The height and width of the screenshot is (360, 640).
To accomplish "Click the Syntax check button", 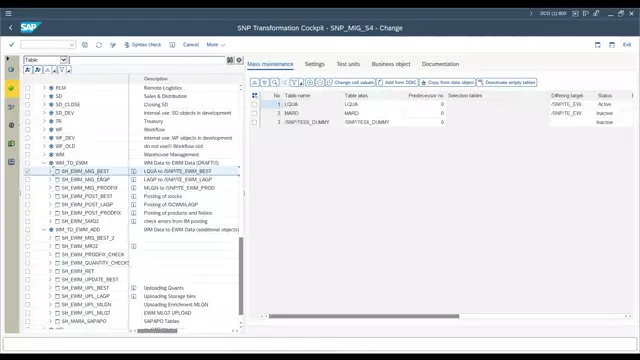I will click(143, 45).
